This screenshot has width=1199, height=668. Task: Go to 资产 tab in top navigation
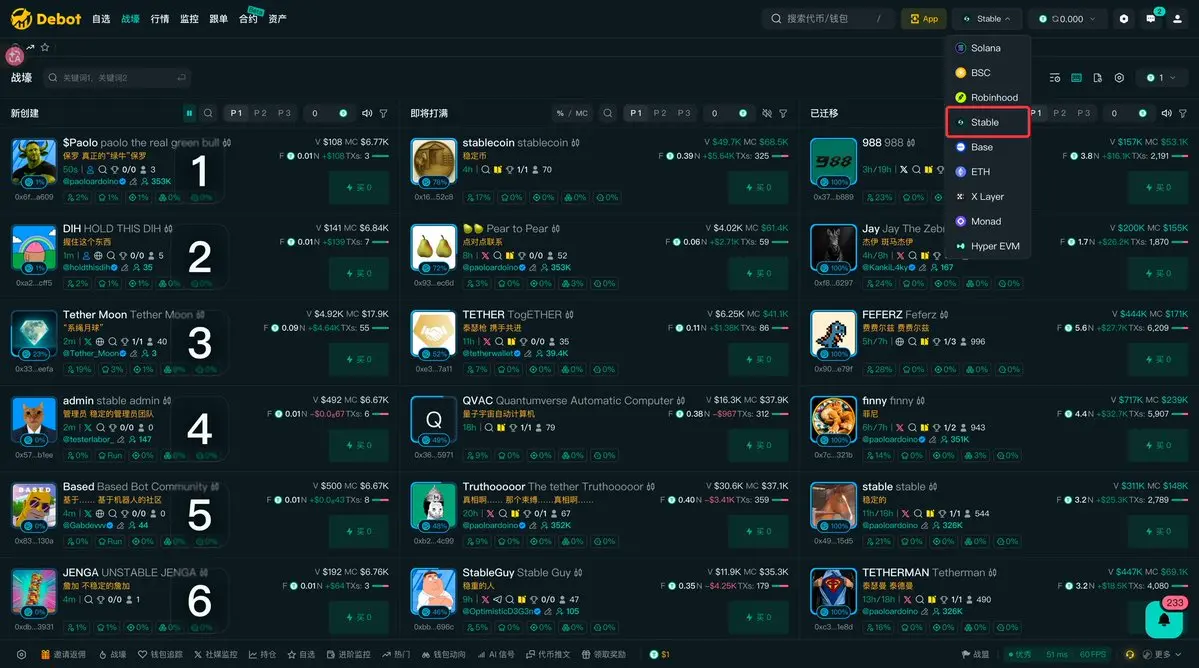tap(278, 19)
